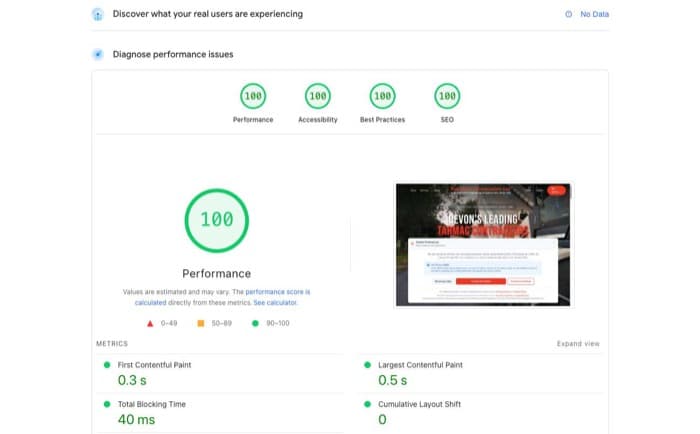Open the See calculator link

275,303
